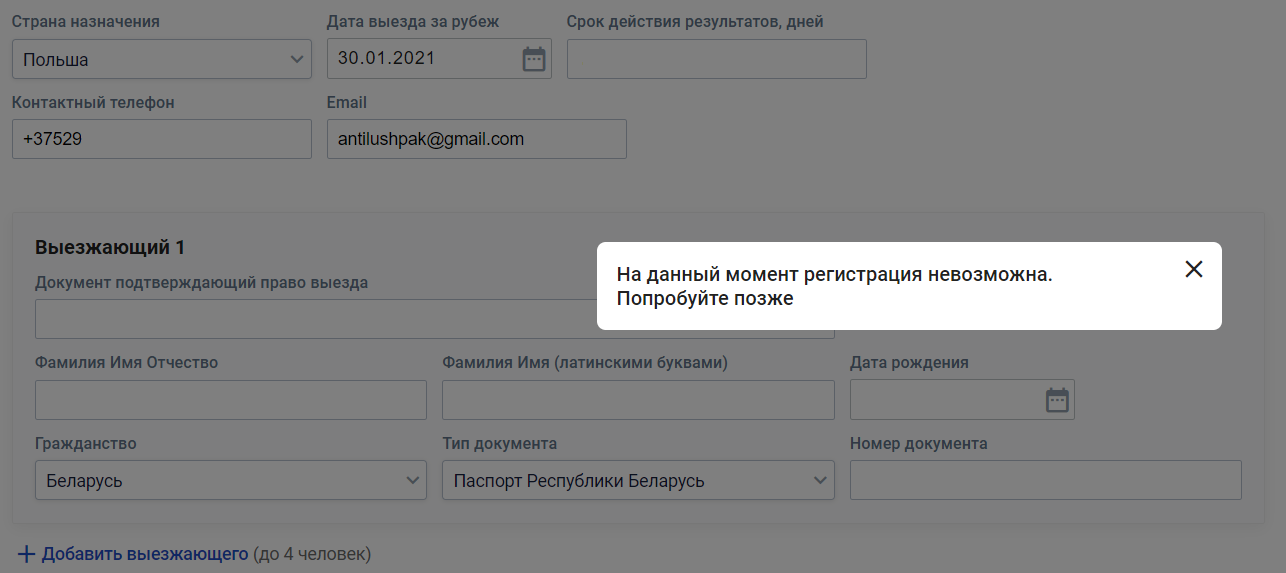Click the Попробуйте позже notification message
This screenshot has height=573, width=1286.
705,298
